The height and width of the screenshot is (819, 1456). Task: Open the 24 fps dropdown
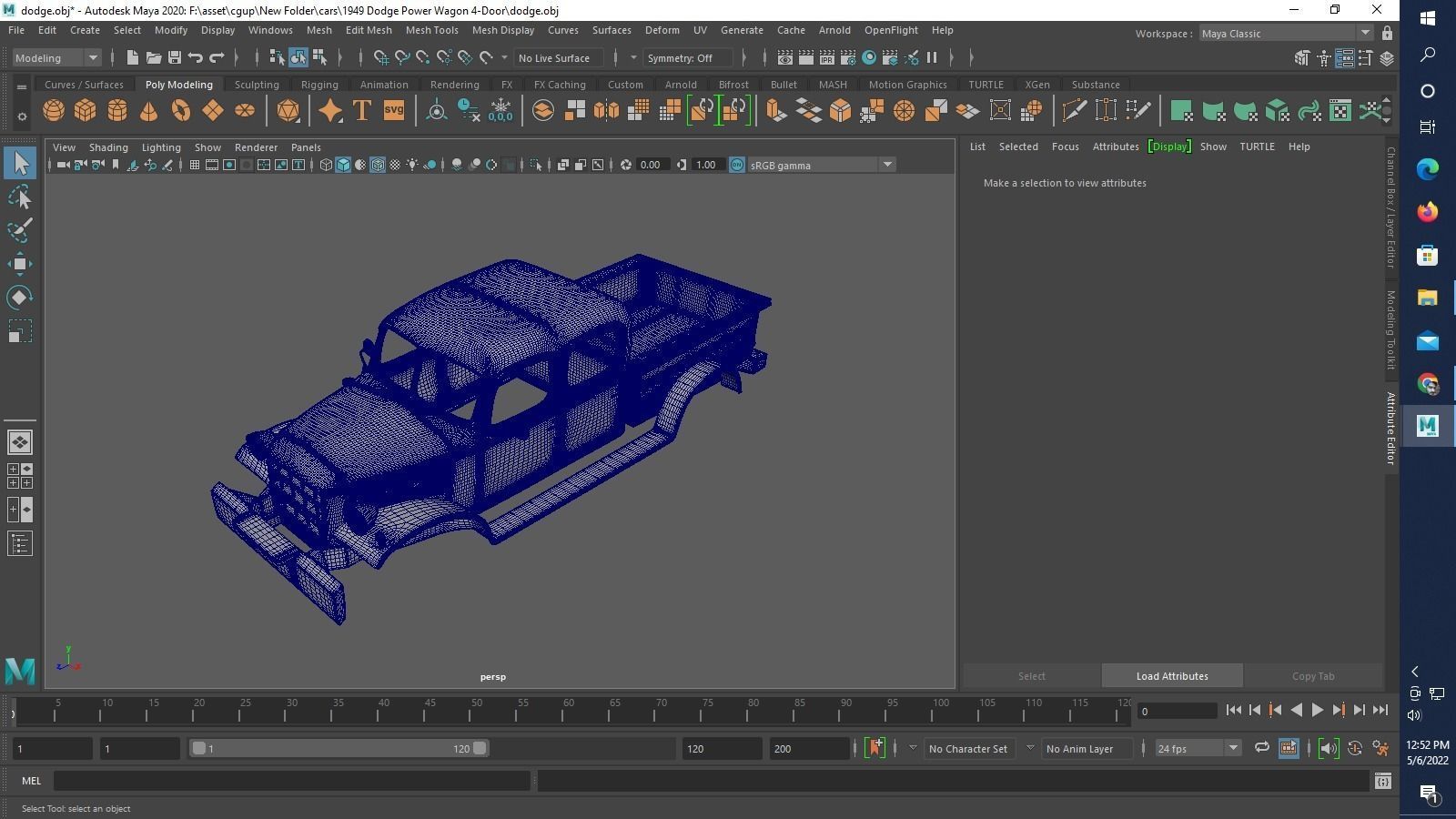tap(1198, 748)
